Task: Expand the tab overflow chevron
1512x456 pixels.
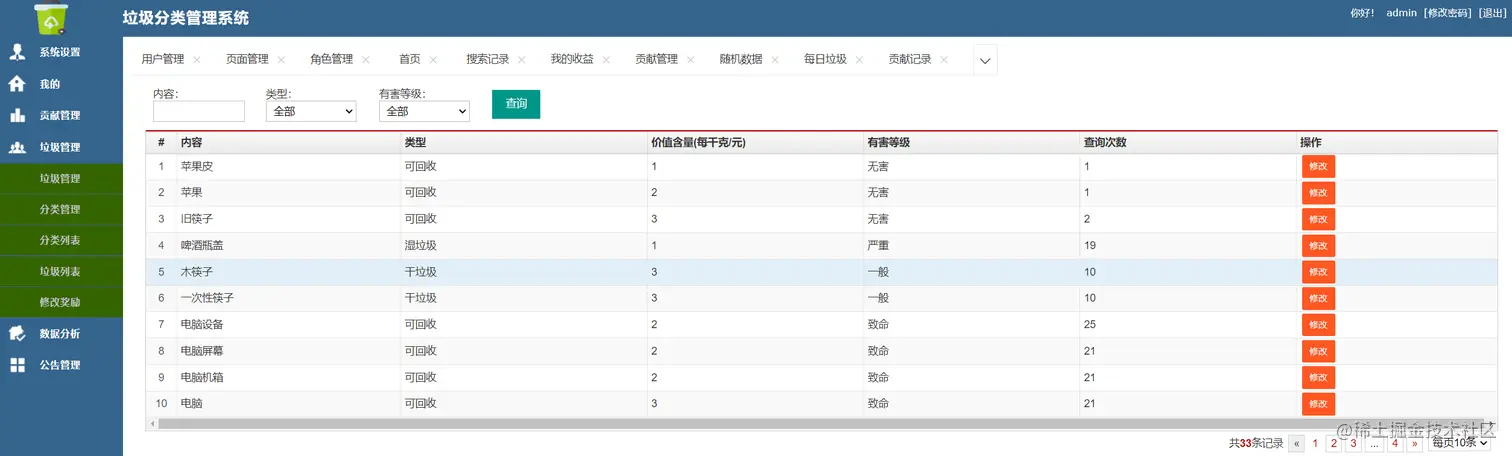Action: (x=985, y=60)
